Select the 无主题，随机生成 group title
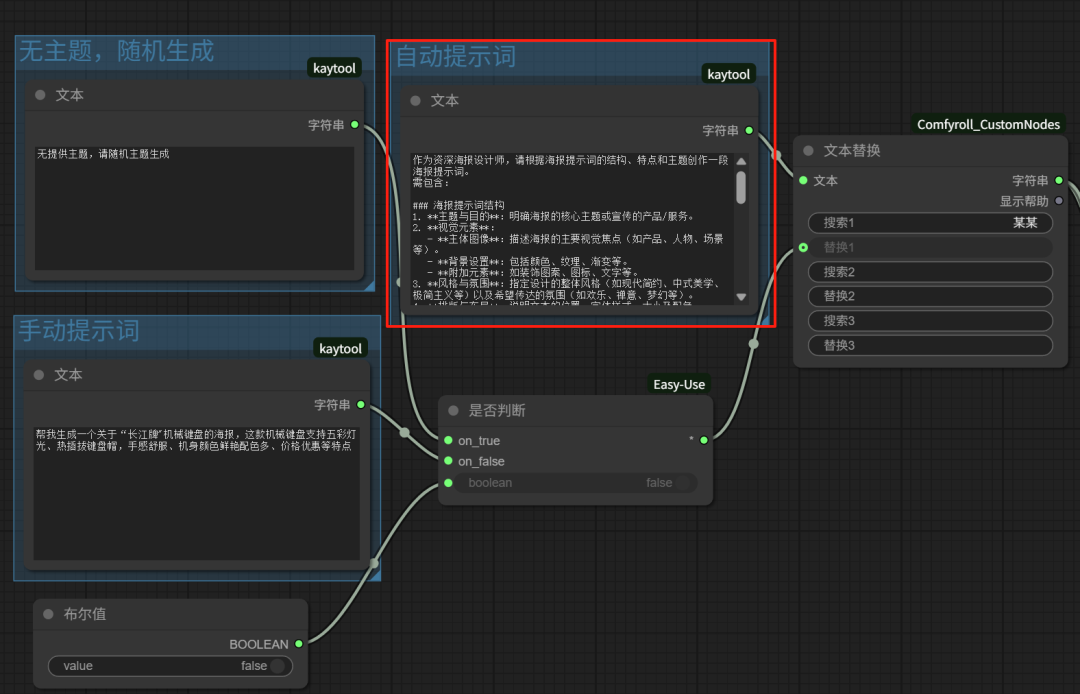Screen dimensions: 1080x694 tap(116, 51)
